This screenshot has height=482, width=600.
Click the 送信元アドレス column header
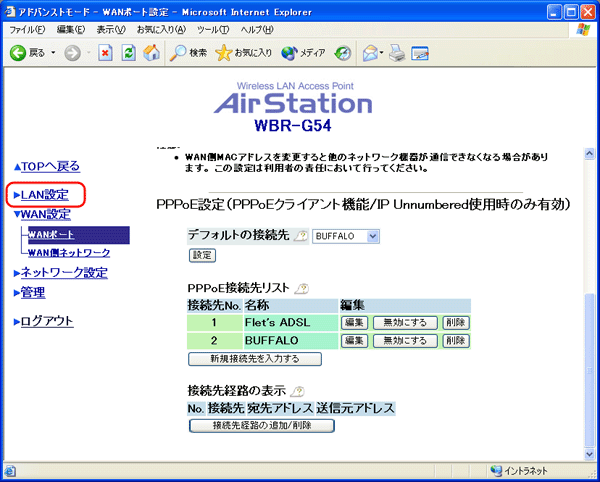pyautogui.click(x=355, y=409)
